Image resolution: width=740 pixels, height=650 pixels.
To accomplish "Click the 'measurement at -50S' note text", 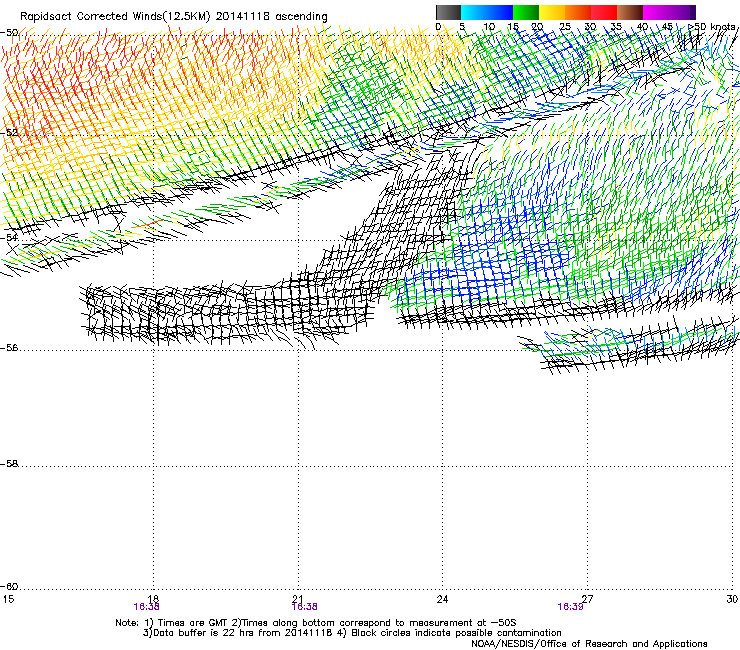I will coord(462,623).
